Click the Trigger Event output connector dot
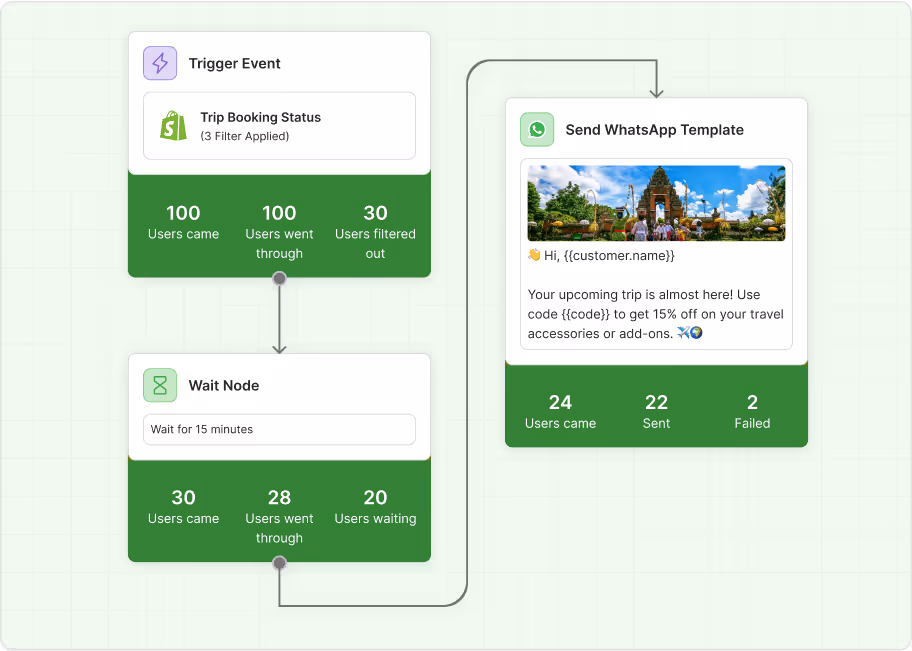 coord(279,278)
